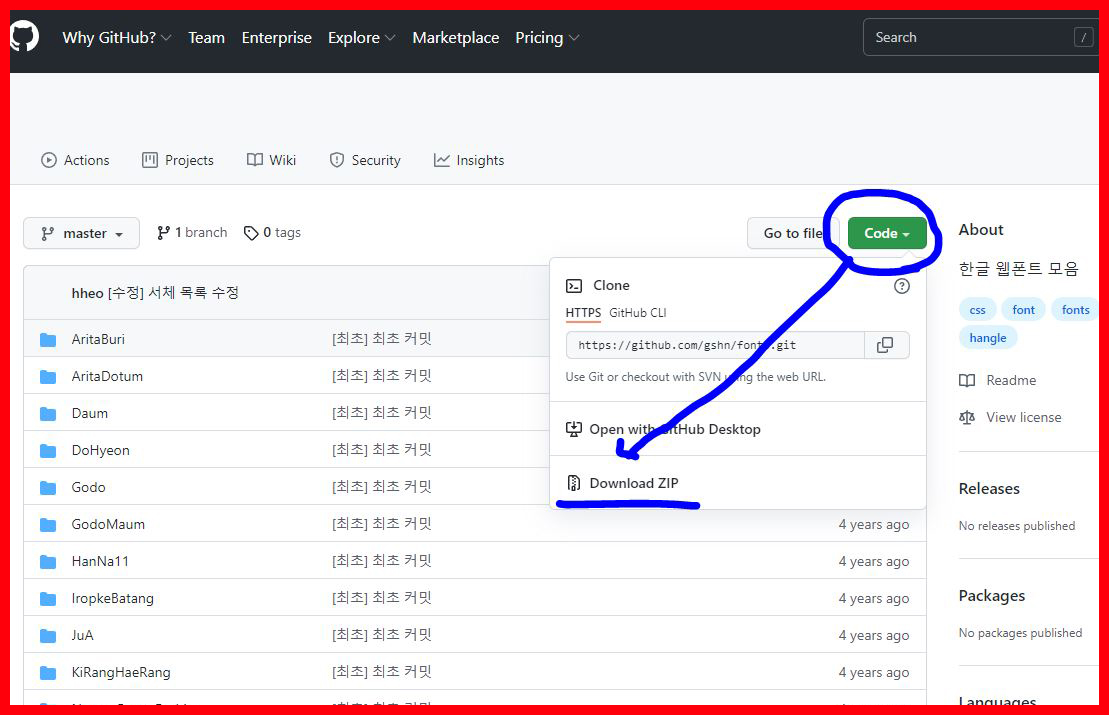Switch to the Security tab

pos(365,161)
